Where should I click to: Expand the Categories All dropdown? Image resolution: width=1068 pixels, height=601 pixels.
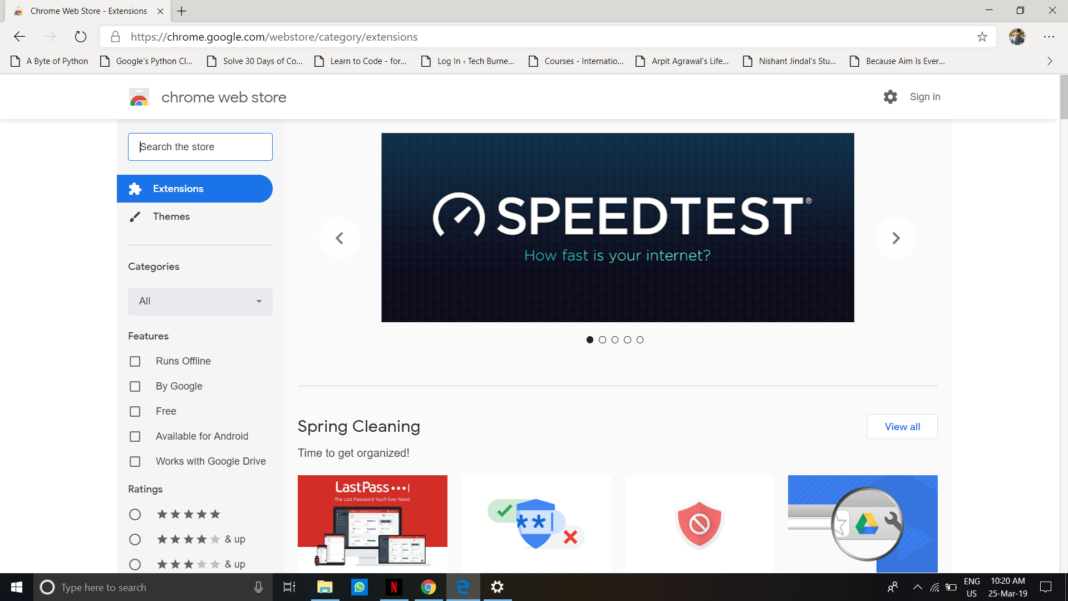click(x=200, y=301)
